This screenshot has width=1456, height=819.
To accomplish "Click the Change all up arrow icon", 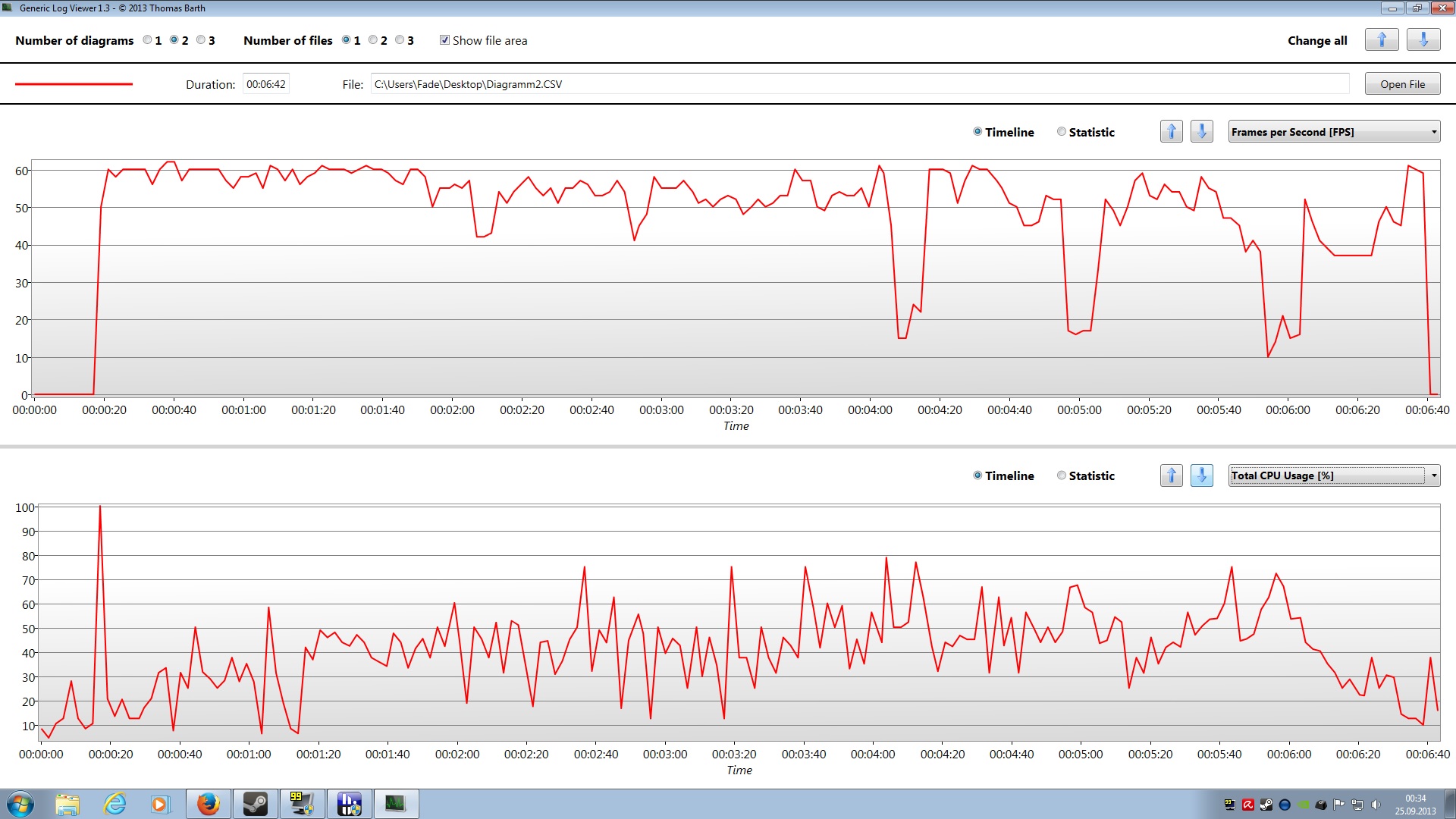I will 1381,40.
